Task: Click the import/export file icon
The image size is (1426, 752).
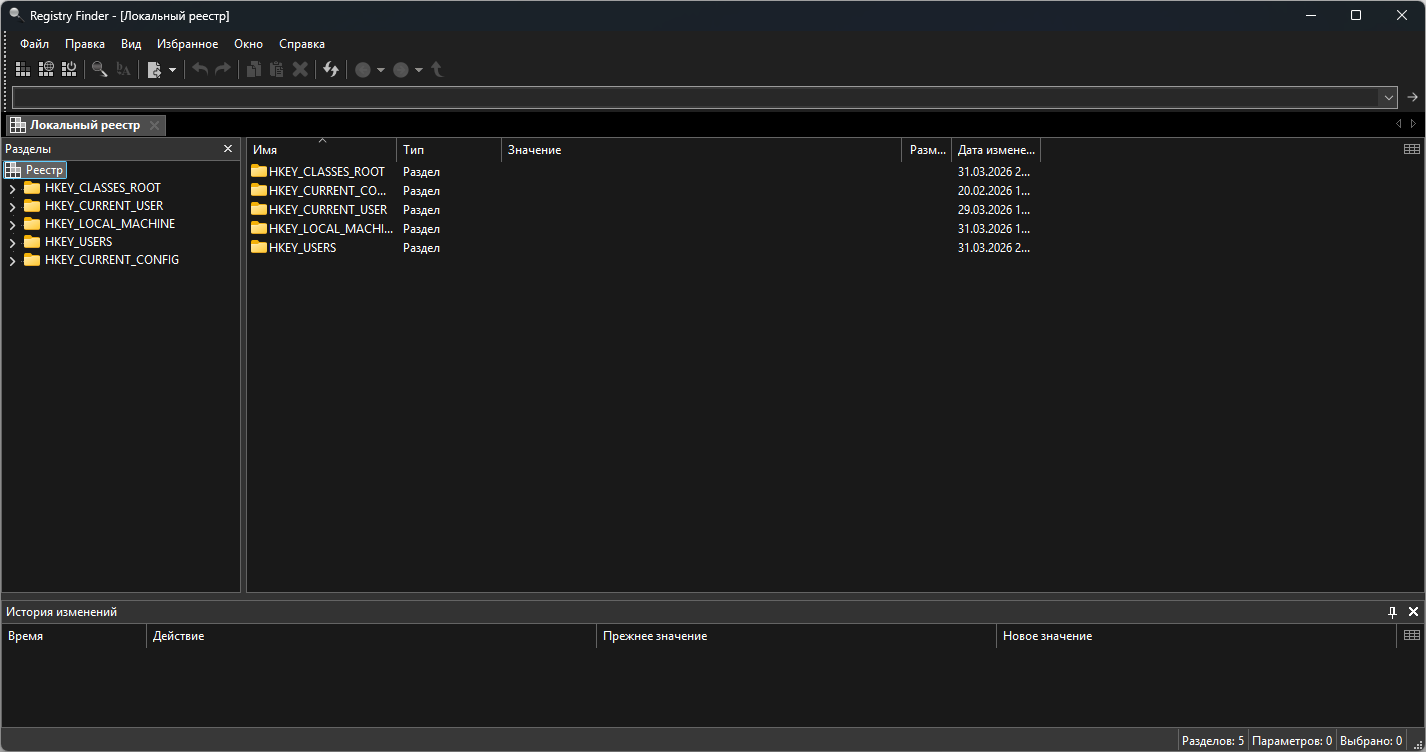Action: (154, 69)
